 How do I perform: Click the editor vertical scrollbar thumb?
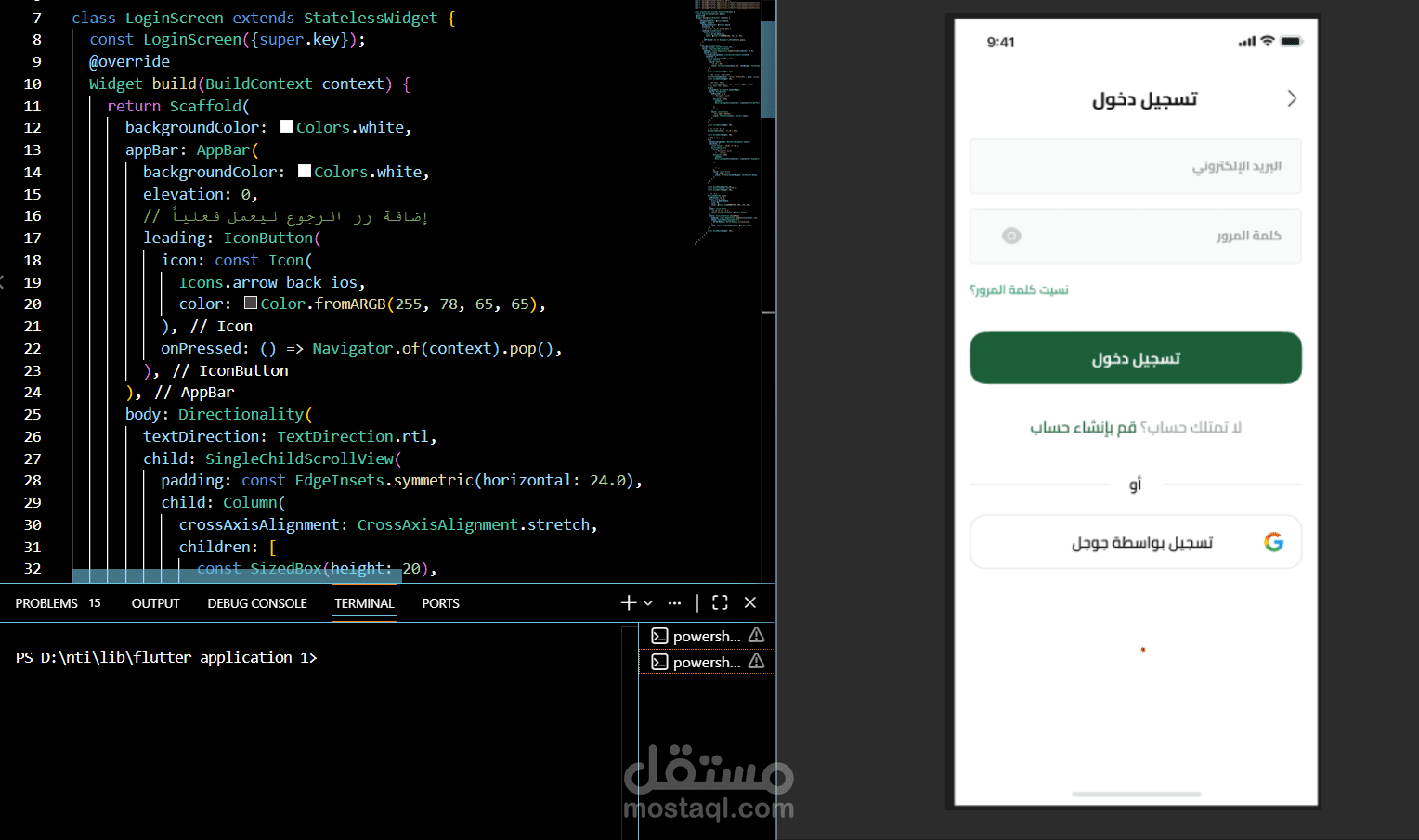(x=768, y=70)
